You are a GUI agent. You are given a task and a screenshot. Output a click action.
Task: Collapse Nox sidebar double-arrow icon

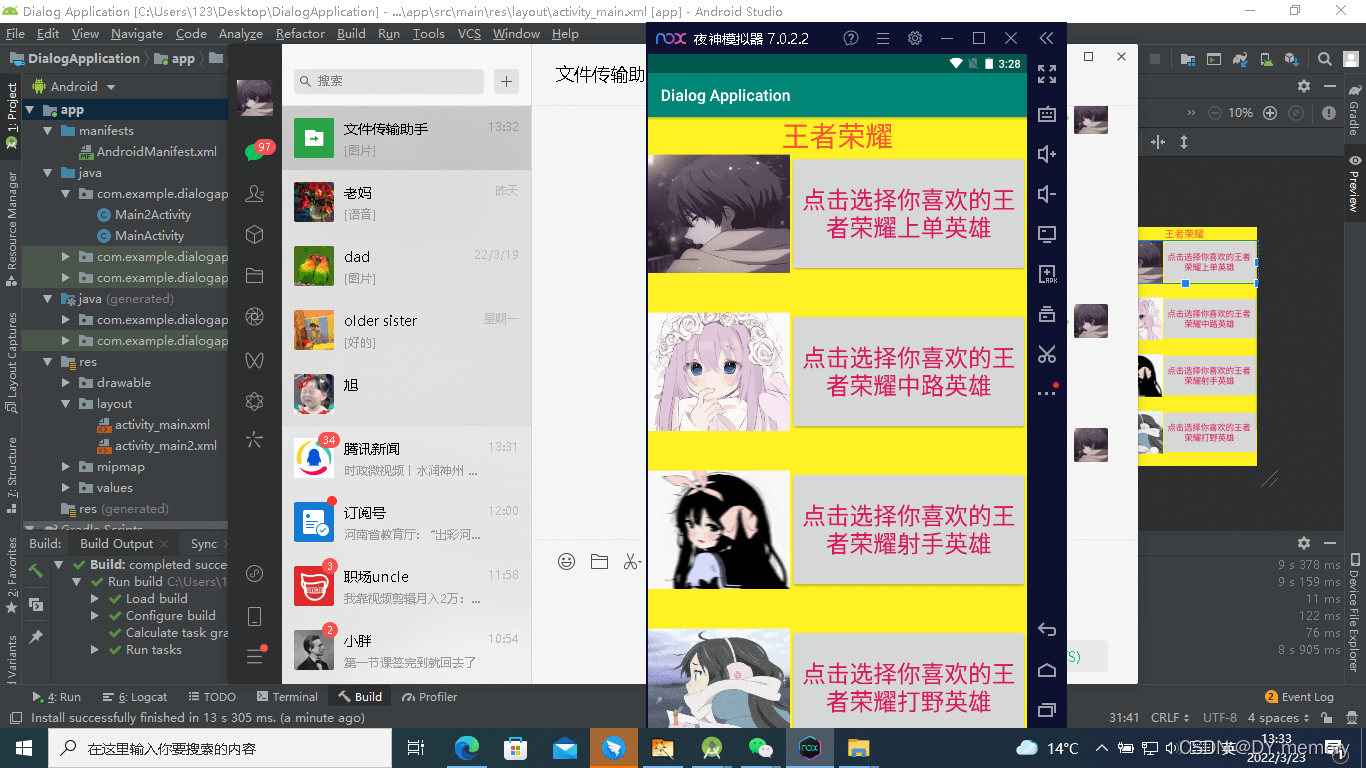[x=1046, y=38]
